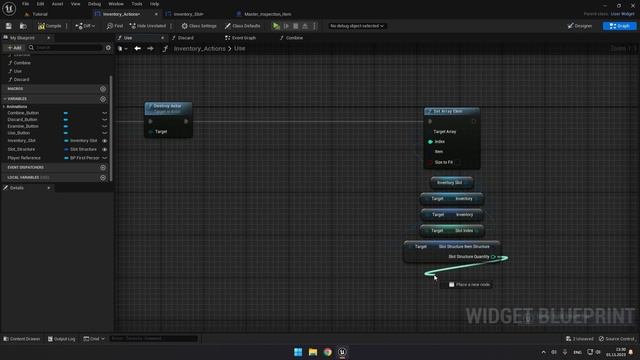Toggle Inventory_Slot variable eye icon
Screen dimensions: 640x360
(x=104, y=141)
